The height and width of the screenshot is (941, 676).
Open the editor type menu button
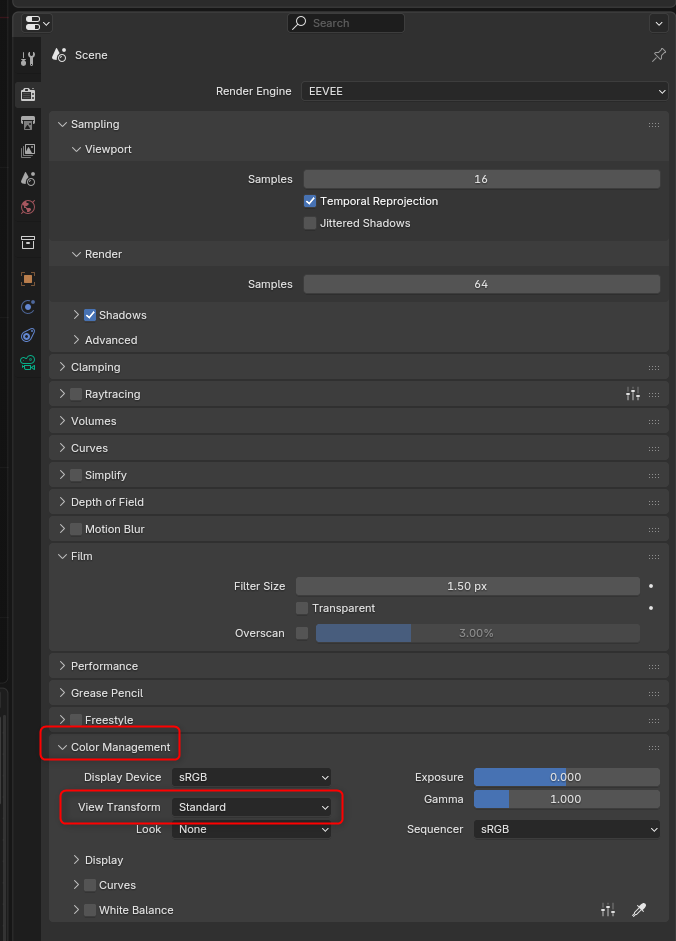[37, 23]
